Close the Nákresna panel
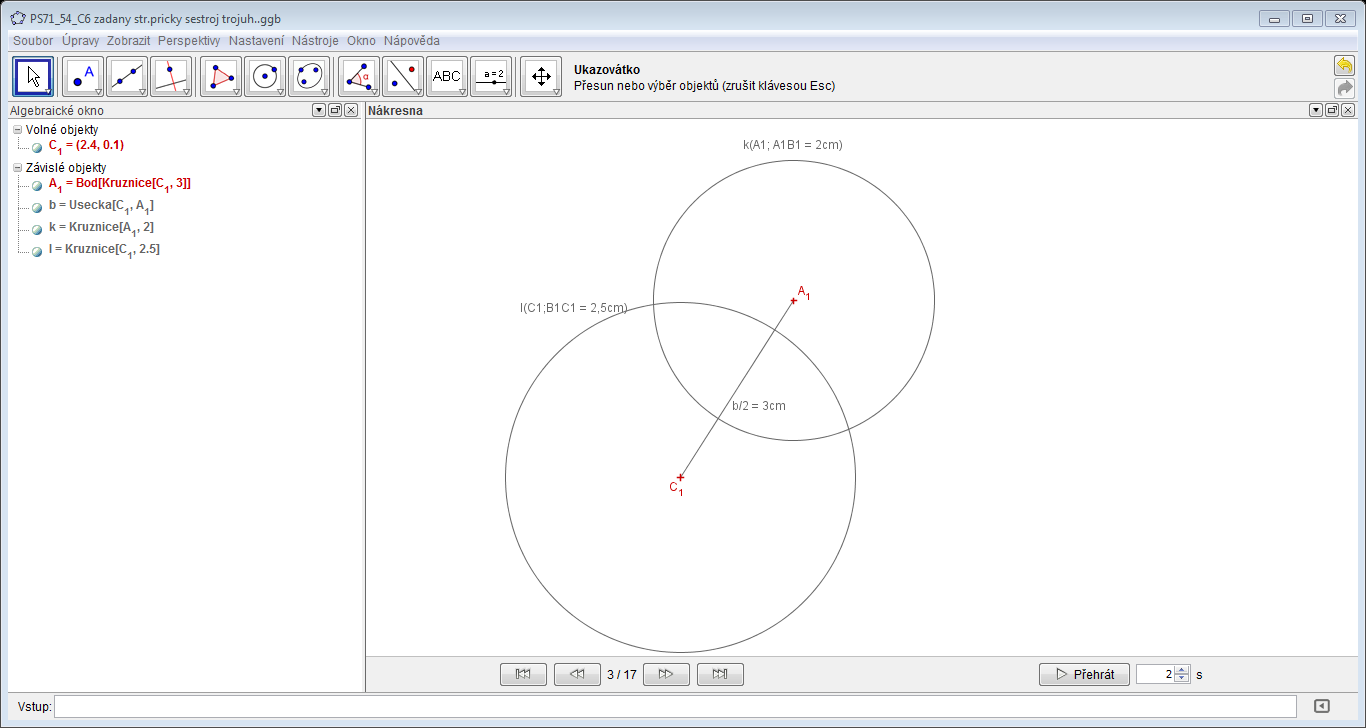 (x=1348, y=111)
